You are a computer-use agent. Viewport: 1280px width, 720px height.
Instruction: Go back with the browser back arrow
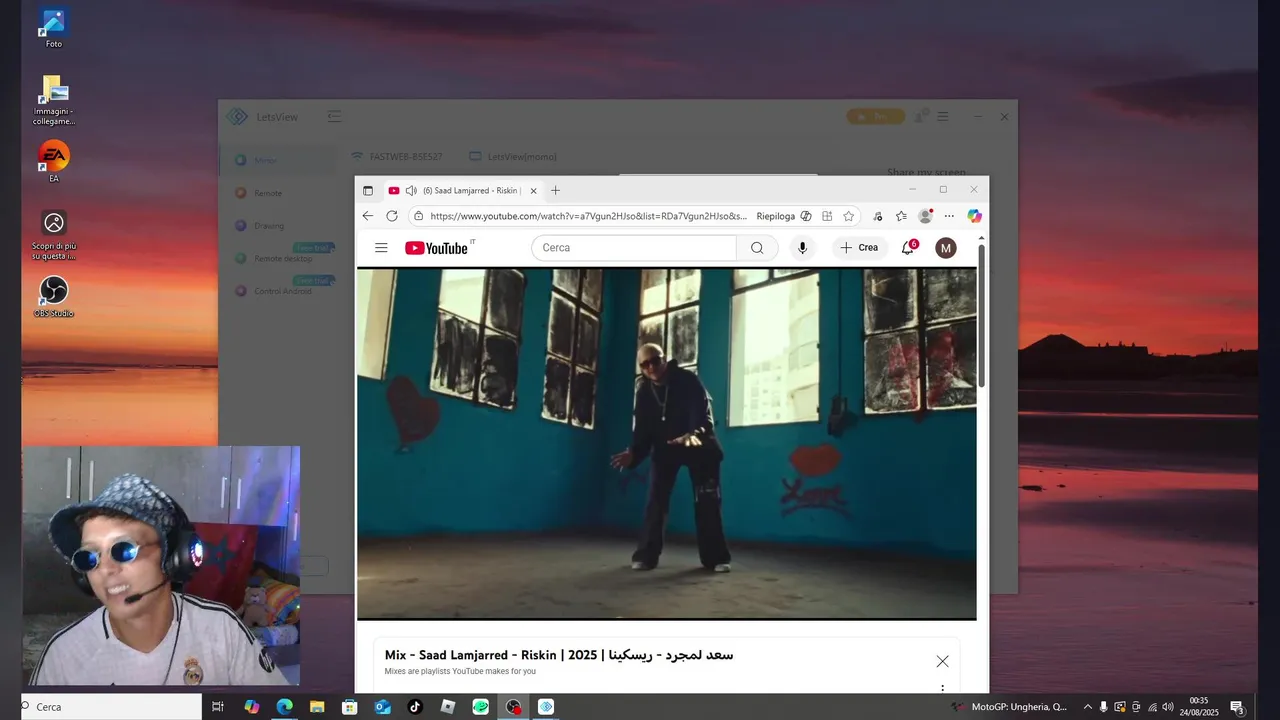coord(367,216)
